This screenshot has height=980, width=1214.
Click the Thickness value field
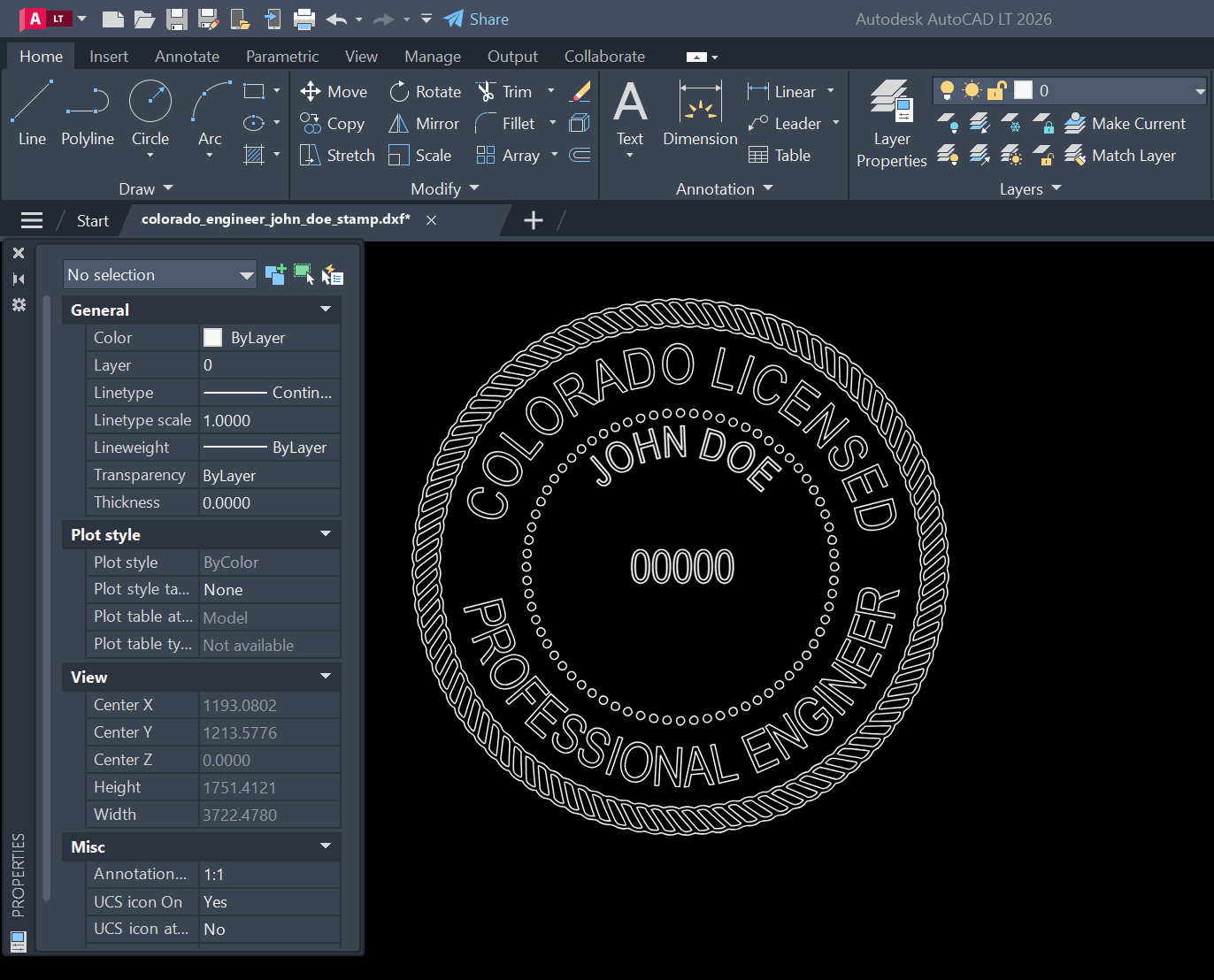pyautogui.click(x=270, y=502)
